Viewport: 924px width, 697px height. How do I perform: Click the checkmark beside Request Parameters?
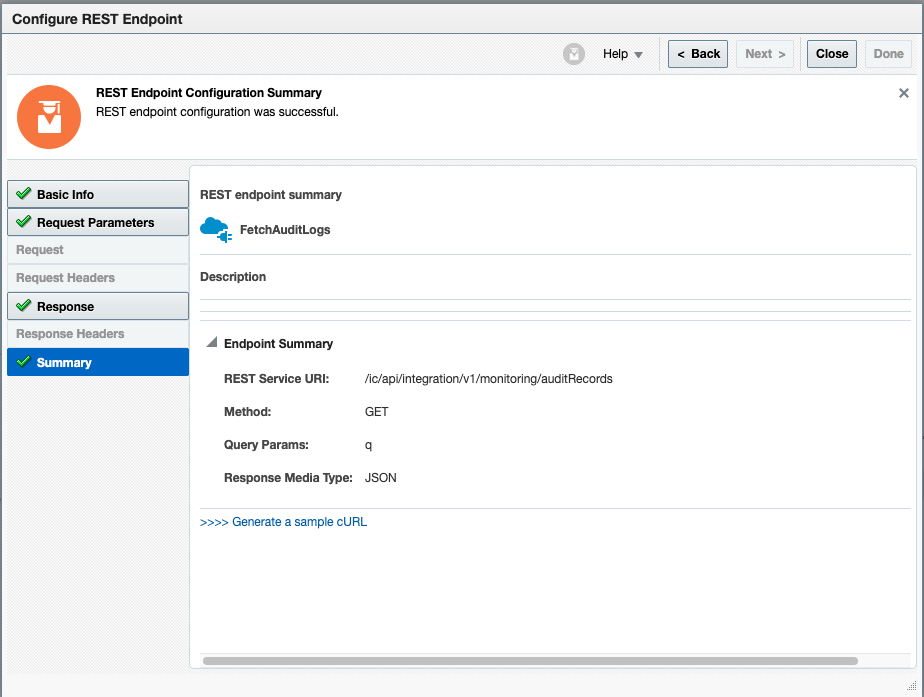pyautogui.click(x=22, y=222)
